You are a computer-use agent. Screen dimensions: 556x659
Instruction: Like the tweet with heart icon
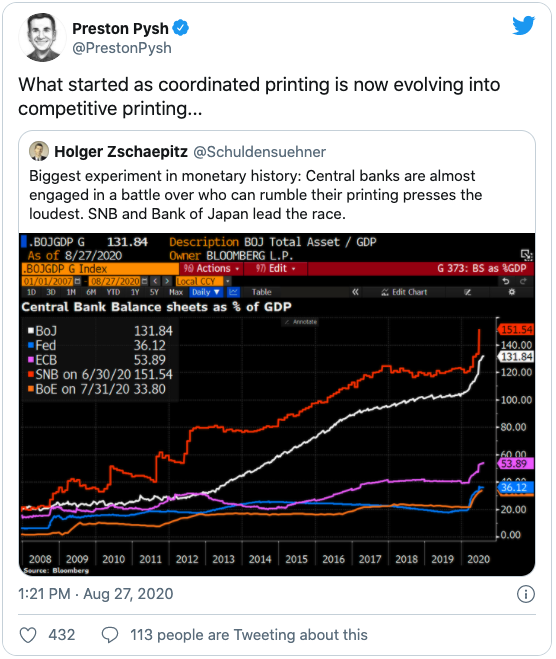click(x=28, y=635)
